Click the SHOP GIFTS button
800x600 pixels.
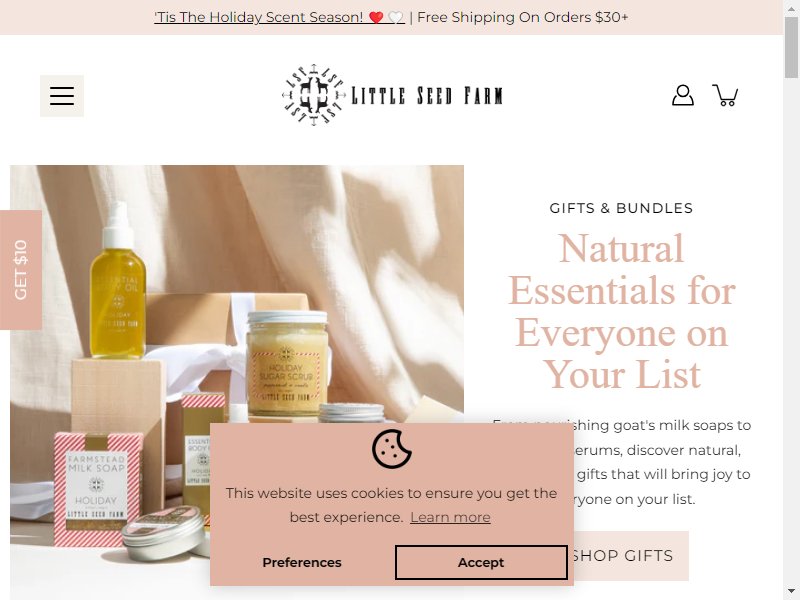[x=628, y=556]
